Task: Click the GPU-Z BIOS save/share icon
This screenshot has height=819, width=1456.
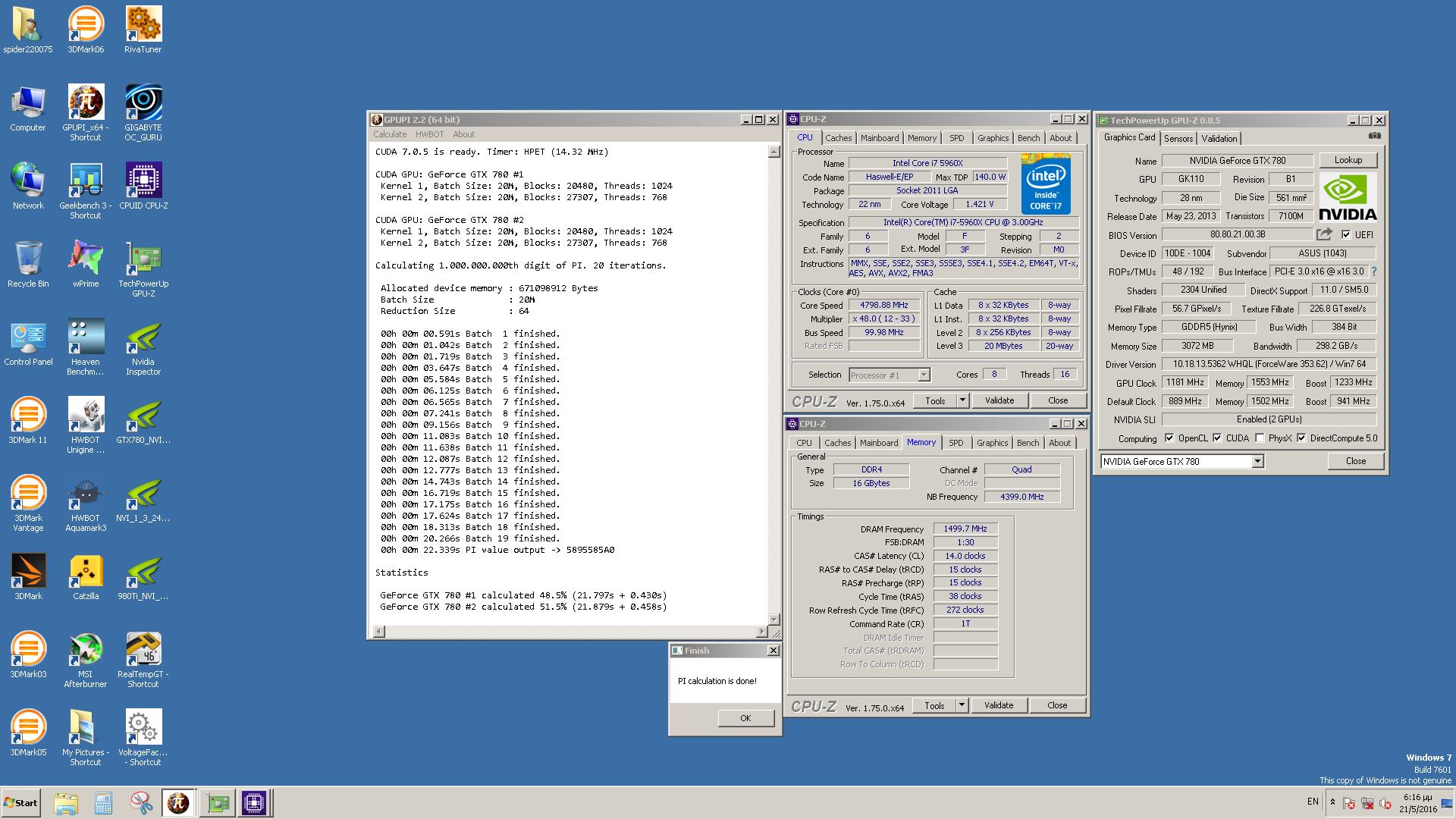Action: coord(1324,234)
